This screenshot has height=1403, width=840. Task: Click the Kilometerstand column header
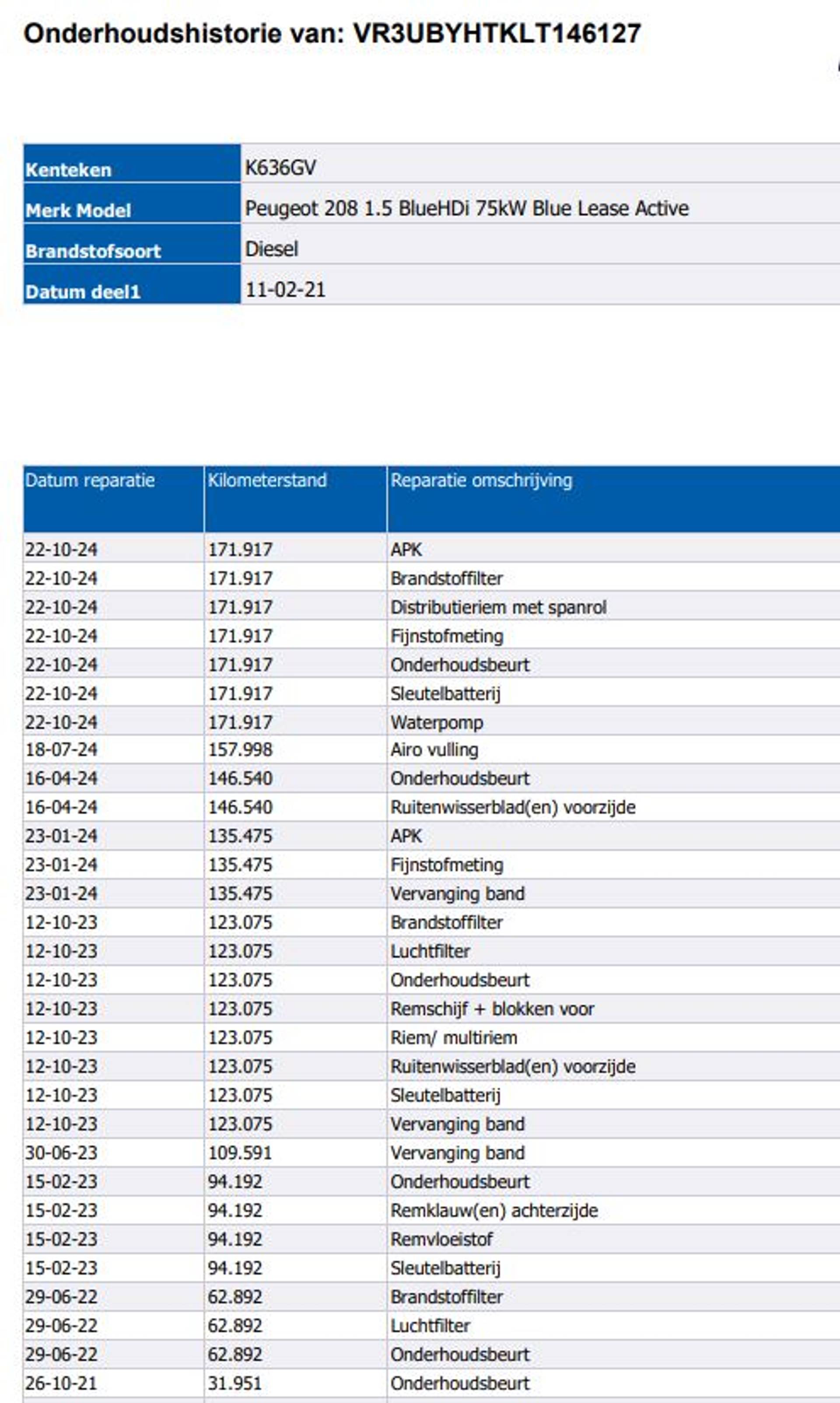tap(267, 481)
